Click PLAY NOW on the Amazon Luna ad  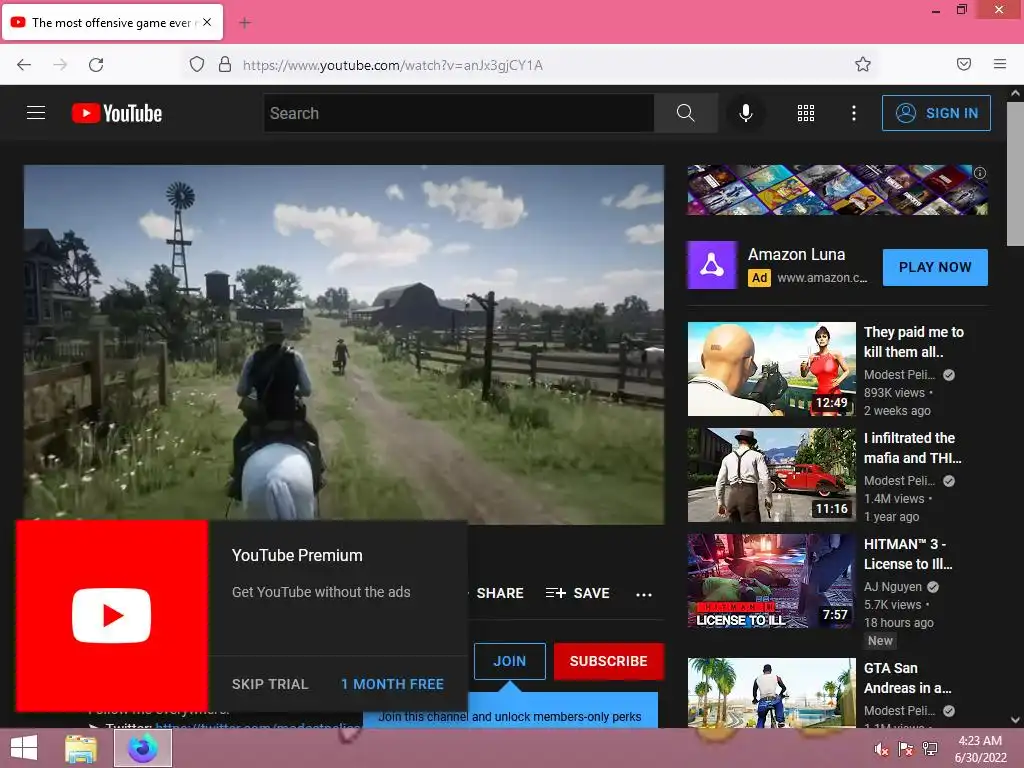pyautogui.click(x=935, y=267)
